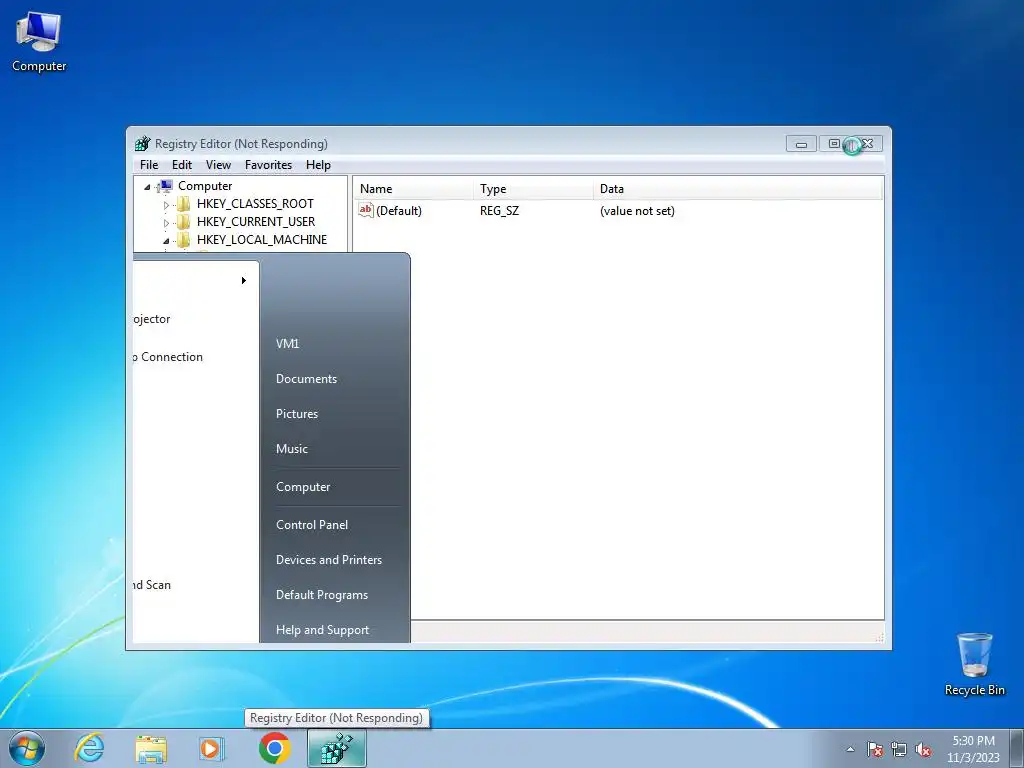Click the Registry Editor taskbar button
1024x768 pixels.
click(337, 748)
